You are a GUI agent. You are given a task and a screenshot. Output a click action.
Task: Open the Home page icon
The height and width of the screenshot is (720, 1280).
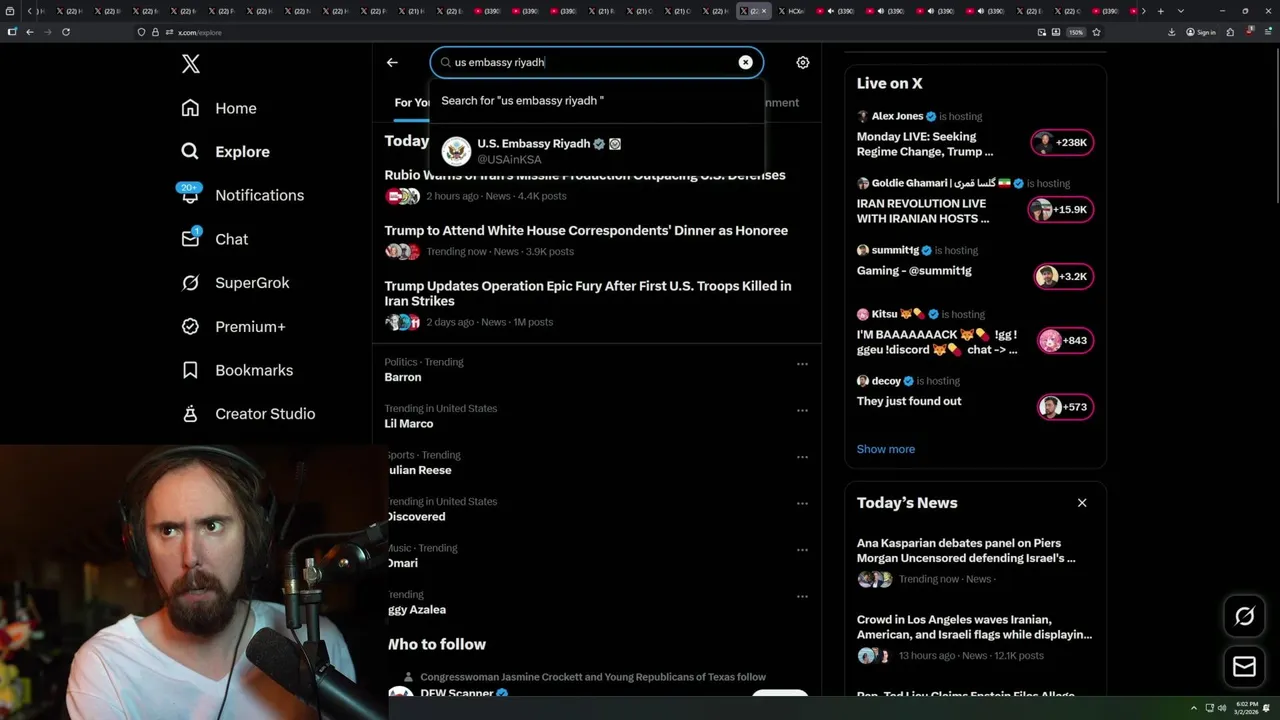point(190,108)
